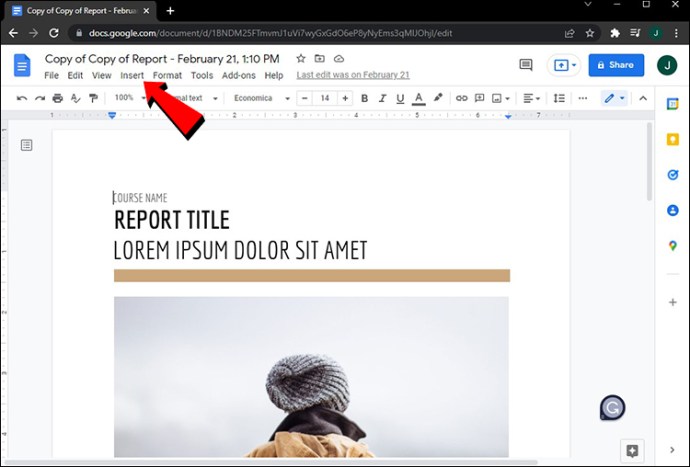Open the highlight color tool
Image resolution: width=690 pixels, height=467 pixels.
438,98
